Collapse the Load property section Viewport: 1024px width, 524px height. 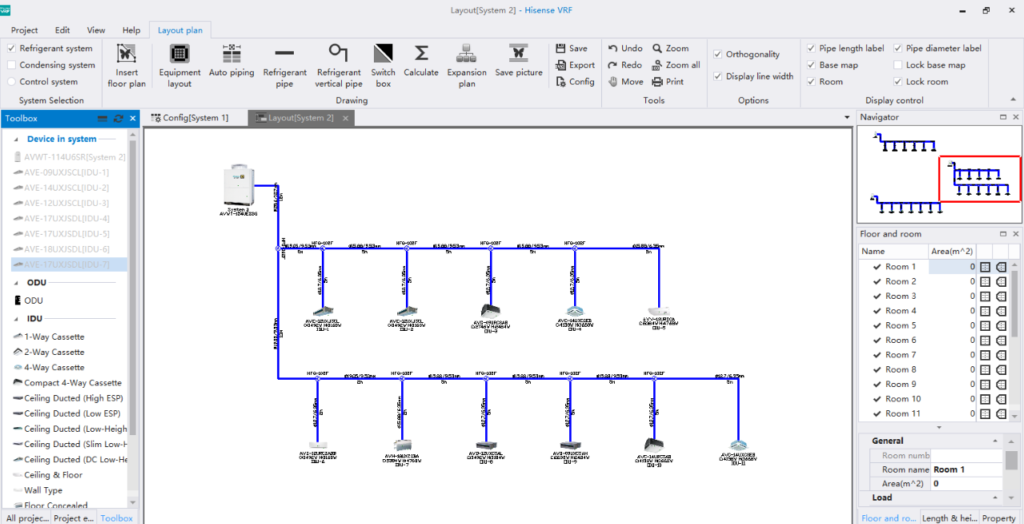(x=995, y=498)
